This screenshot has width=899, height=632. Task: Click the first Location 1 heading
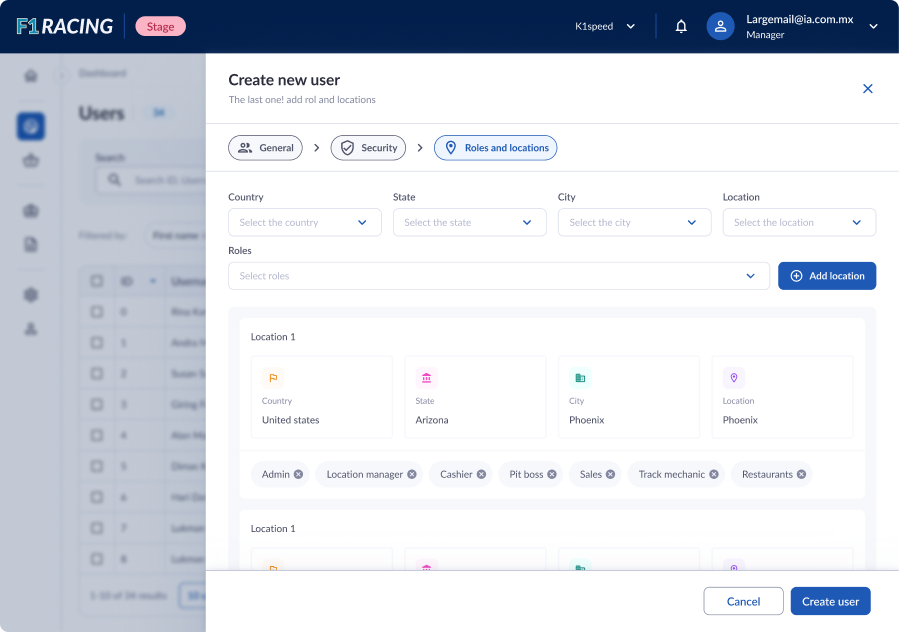coord(273,337)
